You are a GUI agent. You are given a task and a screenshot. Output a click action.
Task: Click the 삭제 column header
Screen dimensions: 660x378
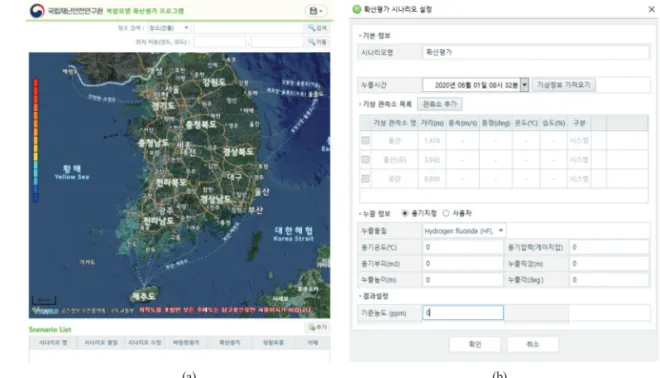tap(313, 343)
